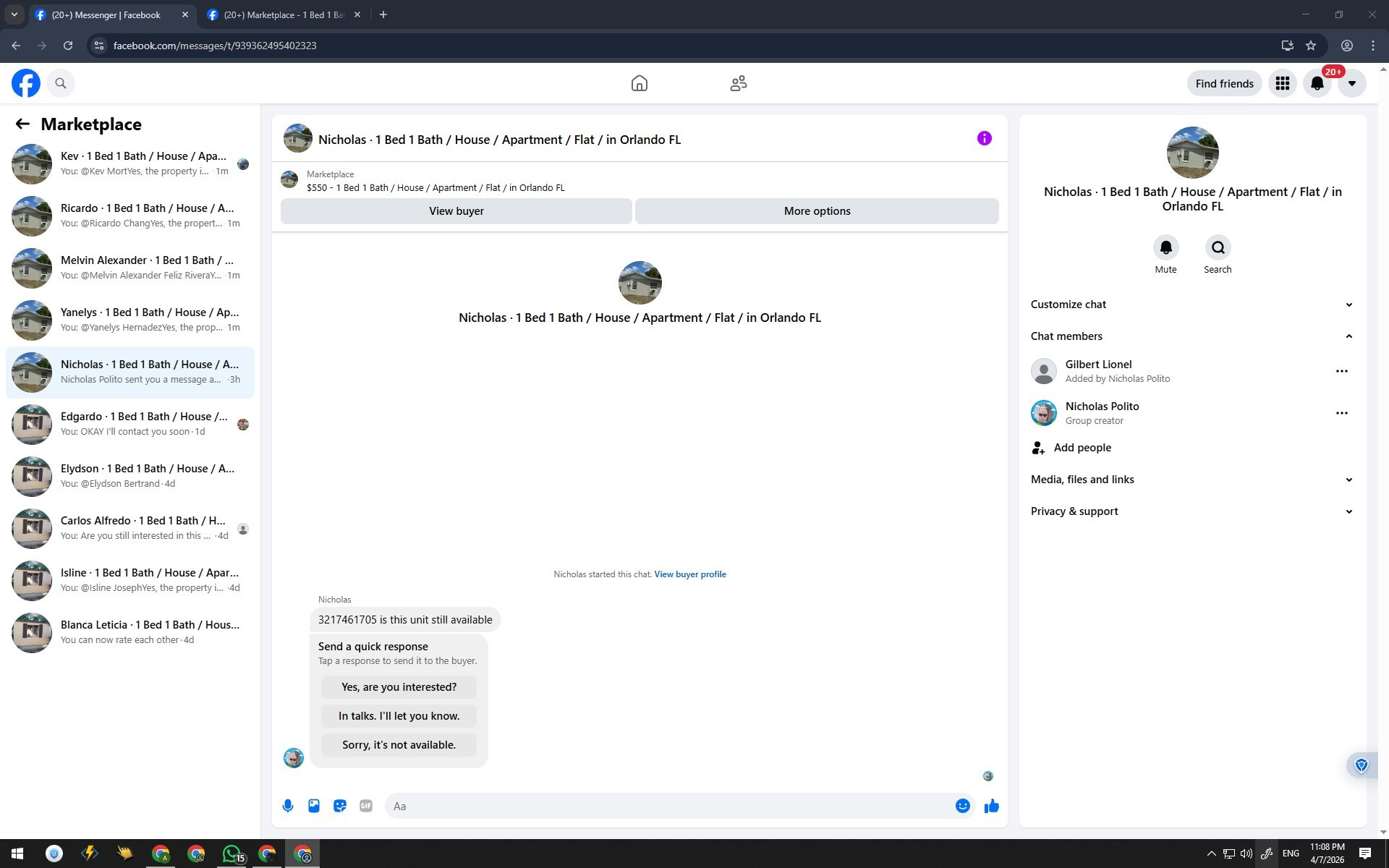Send quick response 'Yes, are you interested?'
The image size is (1389, 868).
(399, 687)
